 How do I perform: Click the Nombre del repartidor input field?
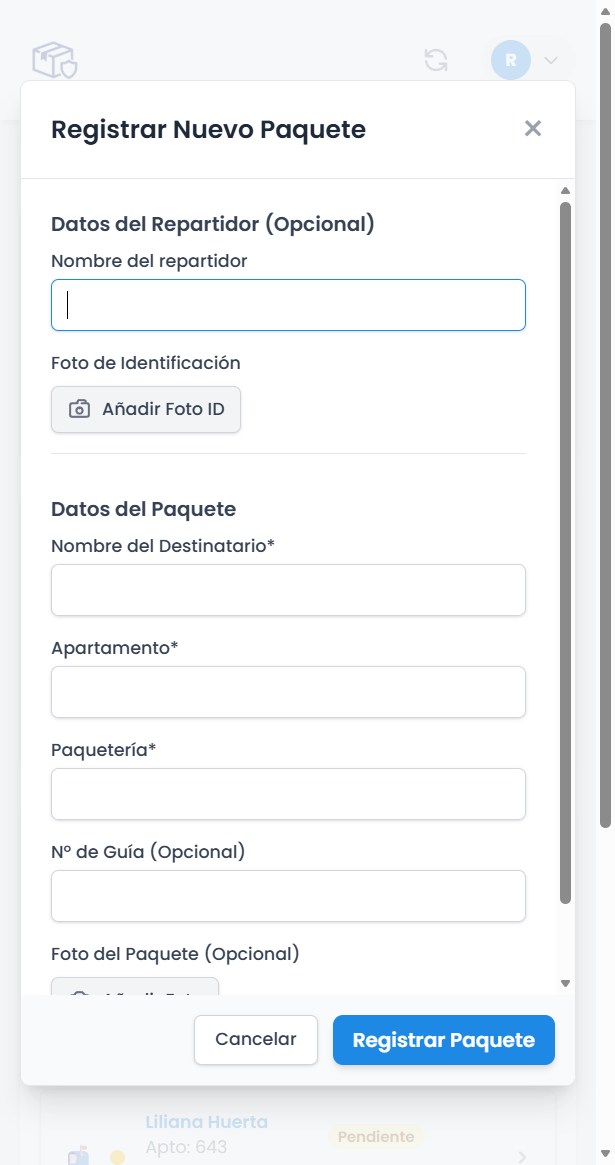pos(288,304)
